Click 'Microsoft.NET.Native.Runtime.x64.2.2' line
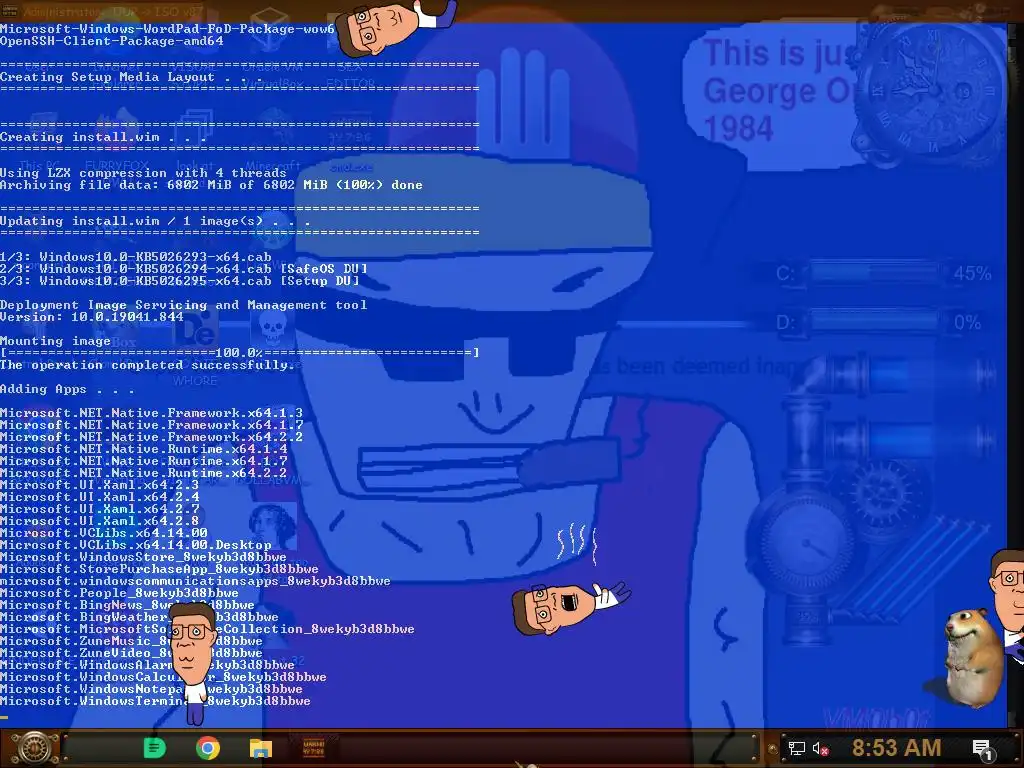 (143, 473)
